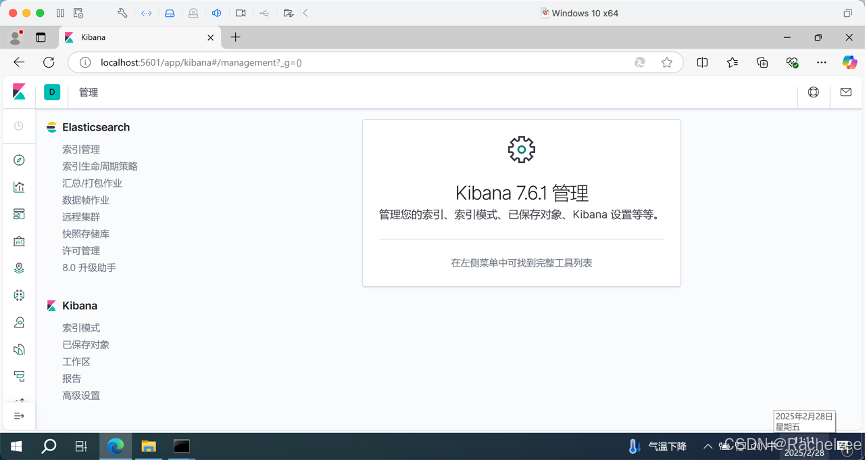Open 工作区 link

(76, 362)
